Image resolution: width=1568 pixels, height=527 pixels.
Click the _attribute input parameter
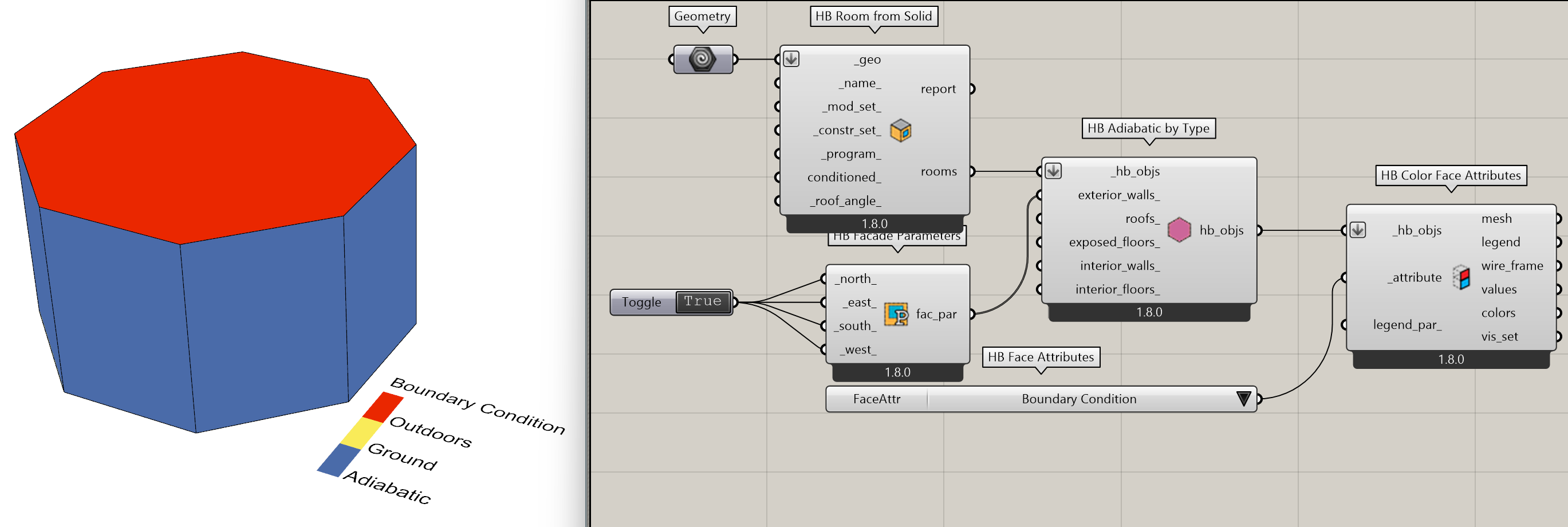click(x=1414, y=277)
